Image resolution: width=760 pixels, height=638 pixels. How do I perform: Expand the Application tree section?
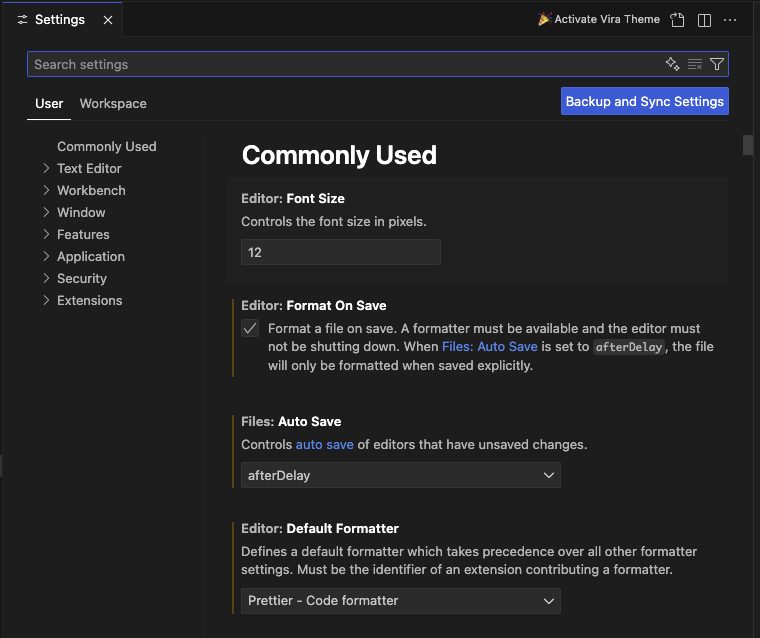pos(46,256)
